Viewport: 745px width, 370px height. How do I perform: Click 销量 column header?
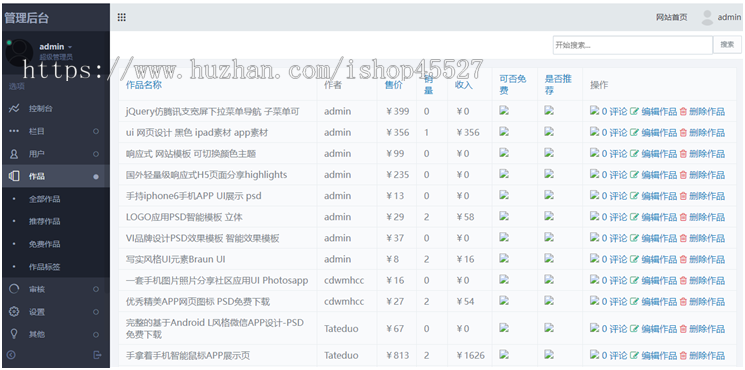[x=429, y=85]
